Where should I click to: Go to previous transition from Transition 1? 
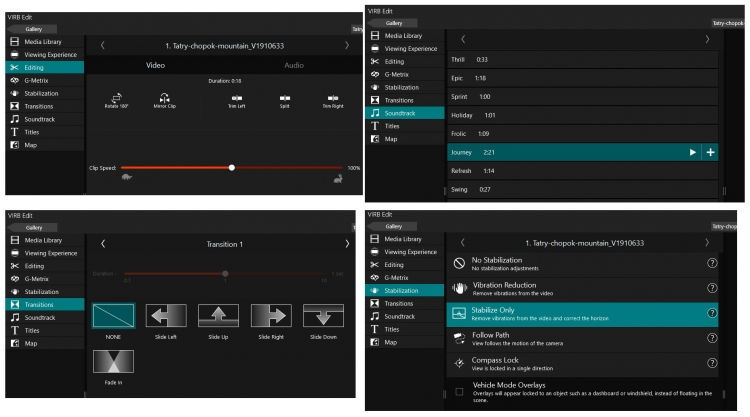coord(103,243)
